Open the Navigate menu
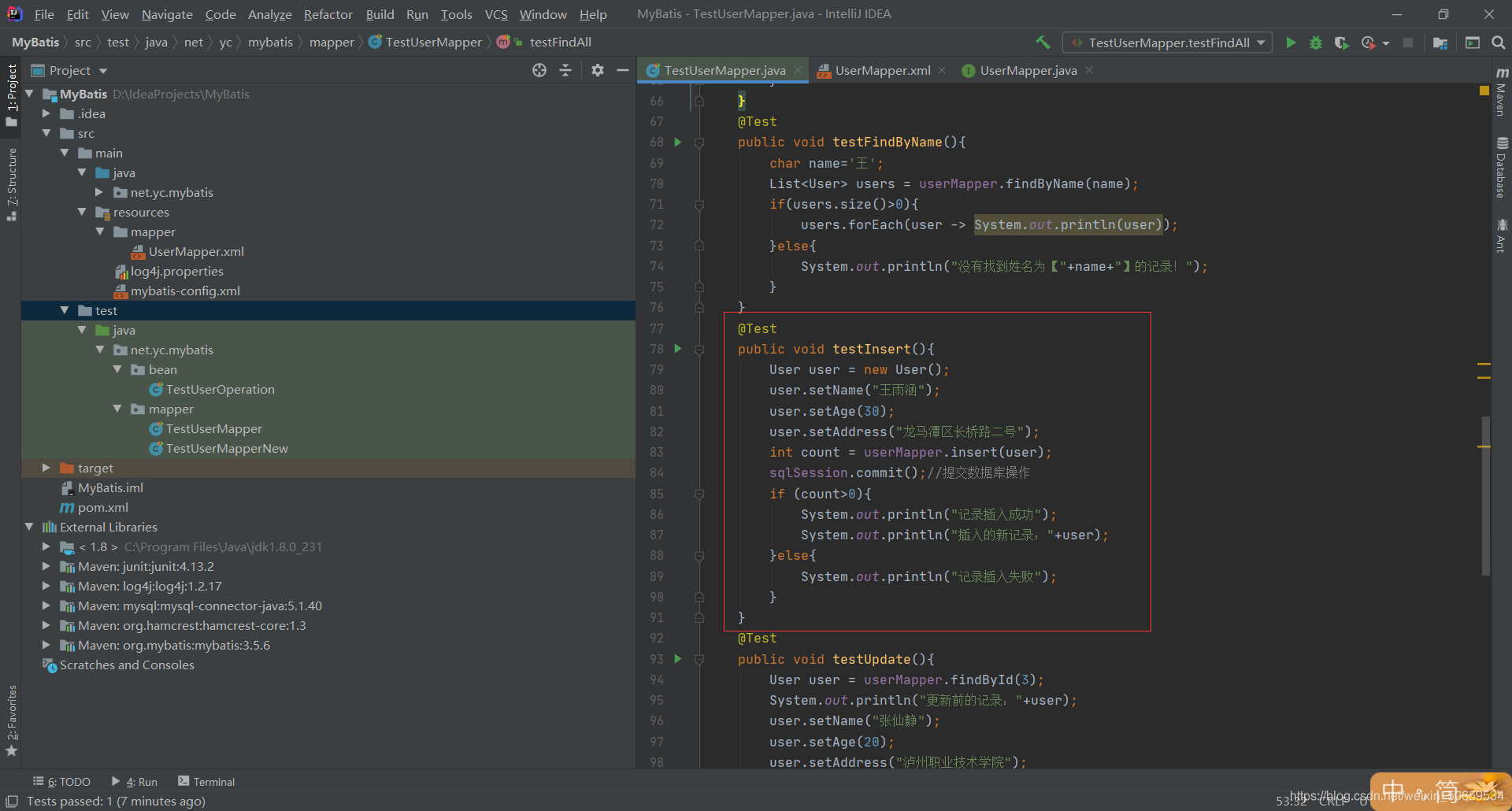Screen dimensions: 1512x811 click(167, 14)
